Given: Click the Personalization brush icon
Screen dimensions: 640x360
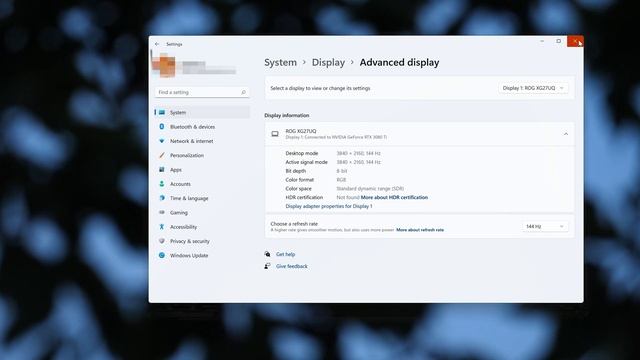Looking at the screenshot, I should [x=162, y=155].
